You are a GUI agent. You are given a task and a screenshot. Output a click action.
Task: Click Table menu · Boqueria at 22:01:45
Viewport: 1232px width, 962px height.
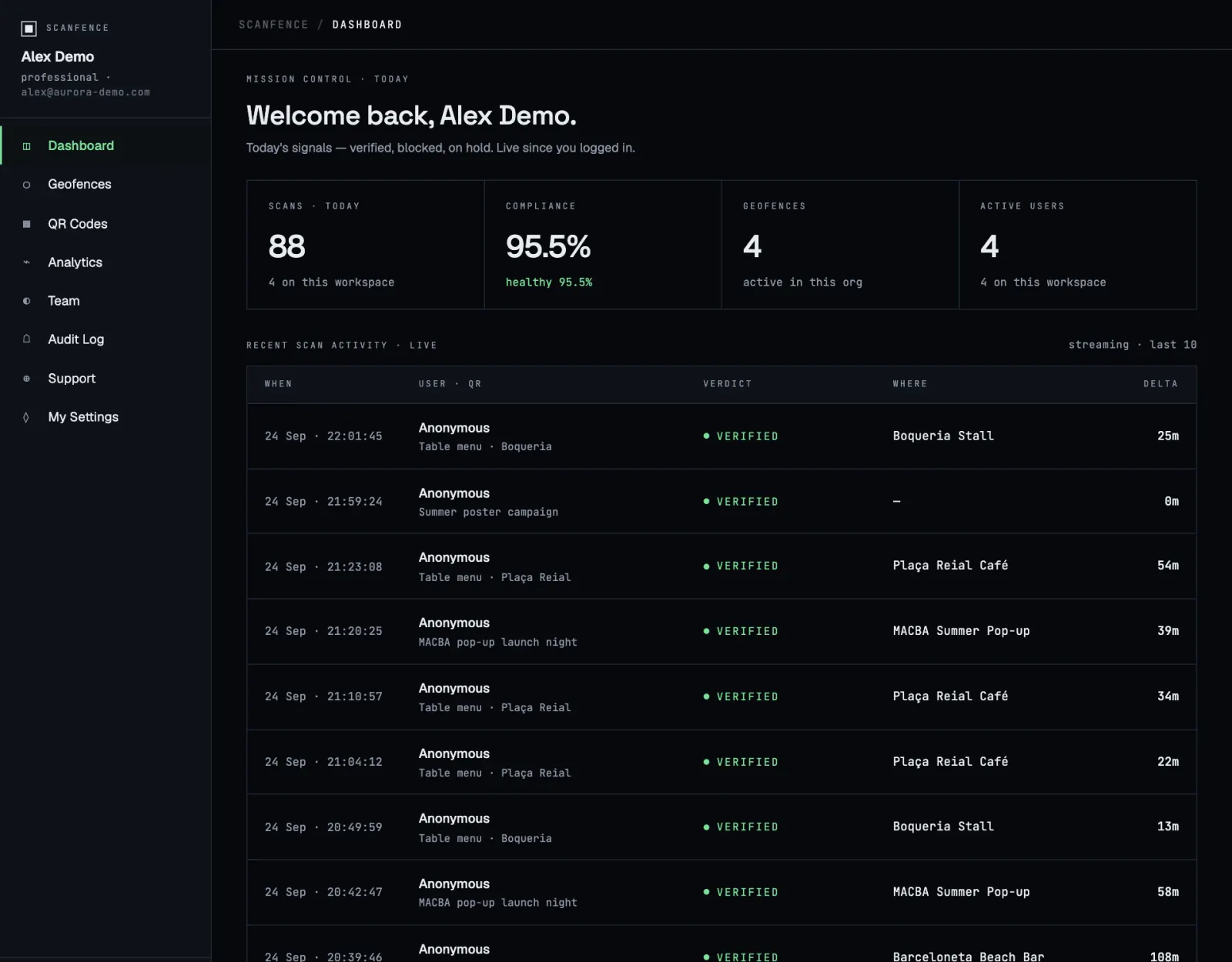[485, 447]
